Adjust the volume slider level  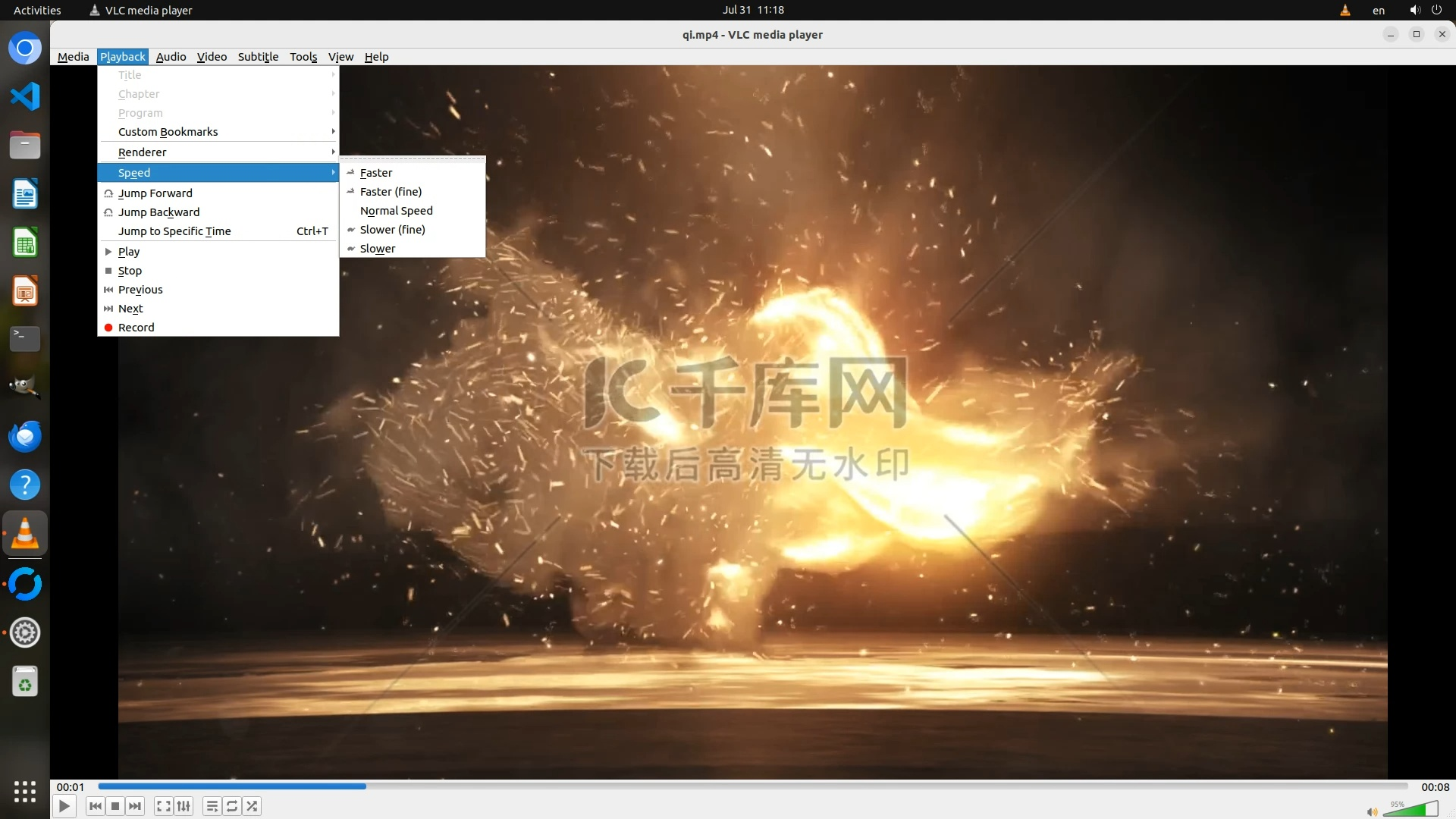pyautogui.click(x=1410, y=810)
